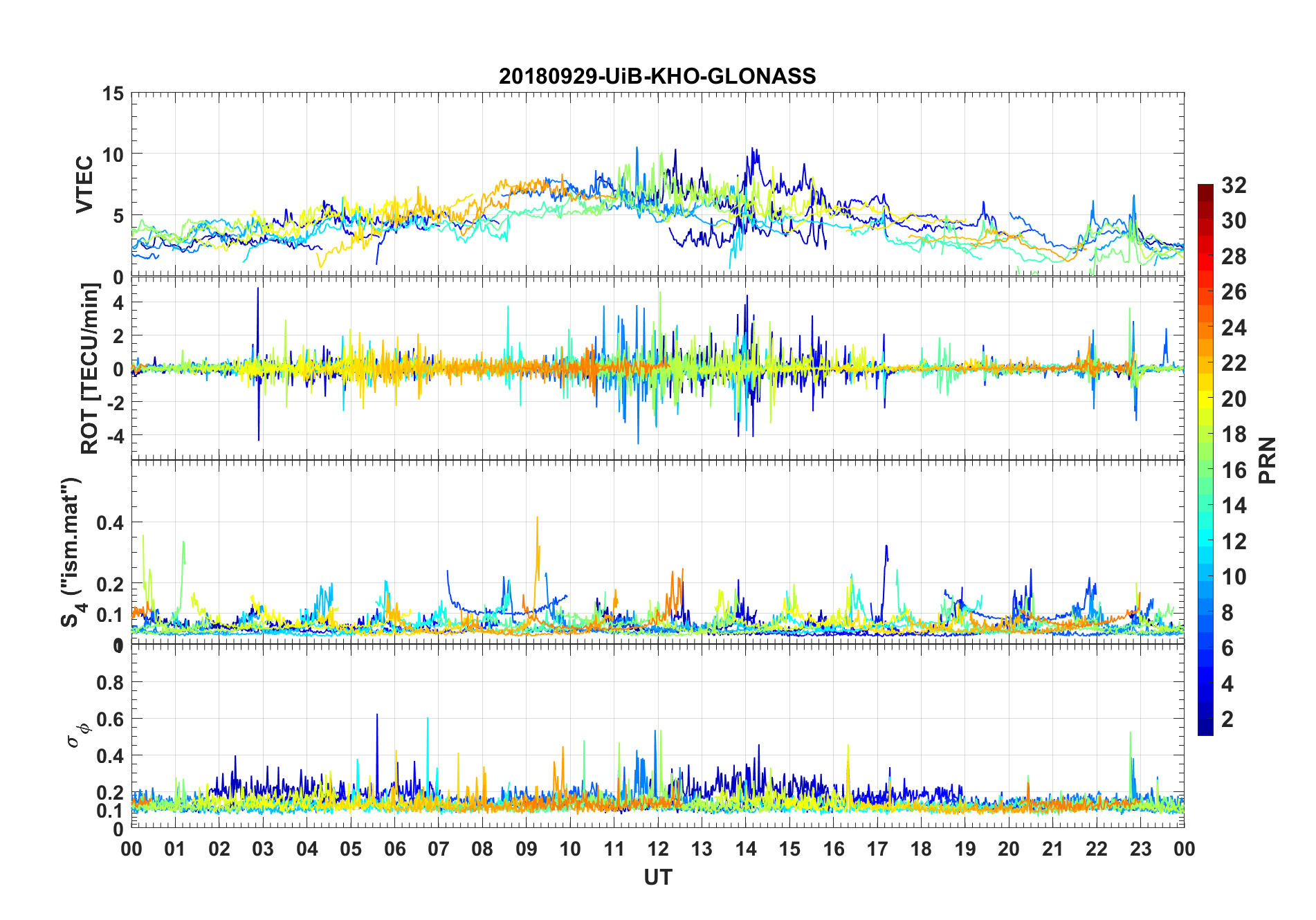Screen dimensions: 1316x920
Task: Select the PRN colorbar tick label 6
Action: point(1228,648)
